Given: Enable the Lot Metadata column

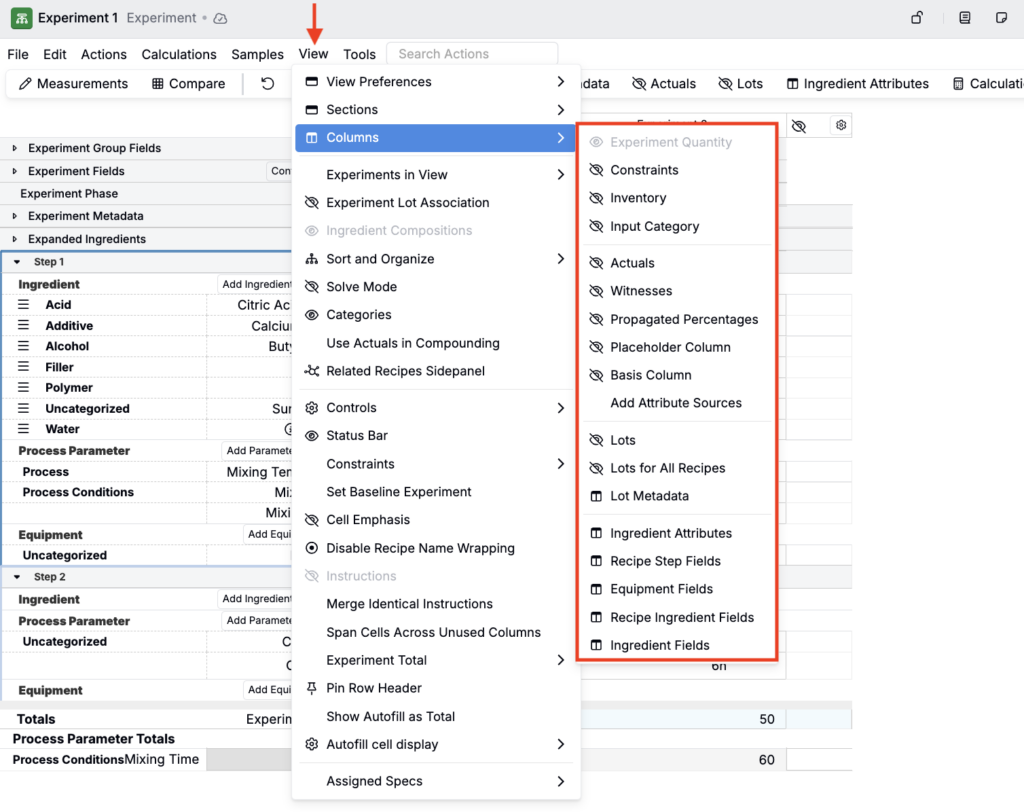Looking at the screenshot, I should [x=649, y=496].
